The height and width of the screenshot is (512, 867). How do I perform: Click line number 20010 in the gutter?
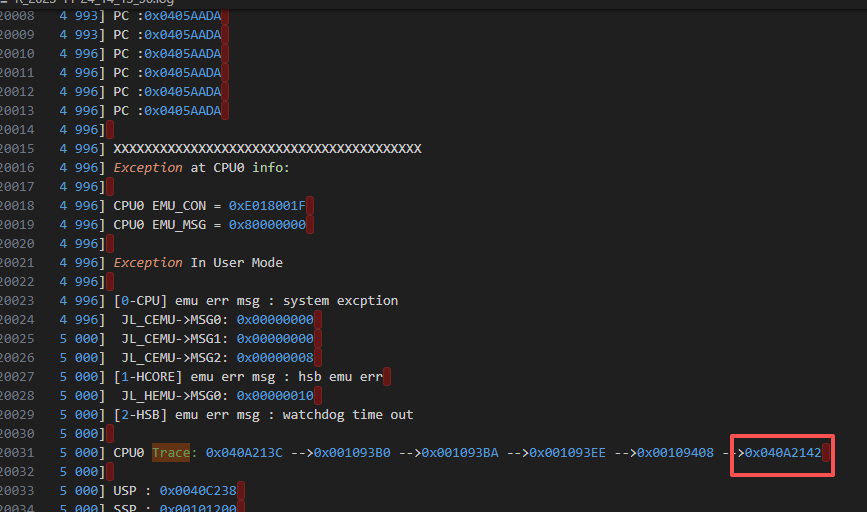point(17,54)
